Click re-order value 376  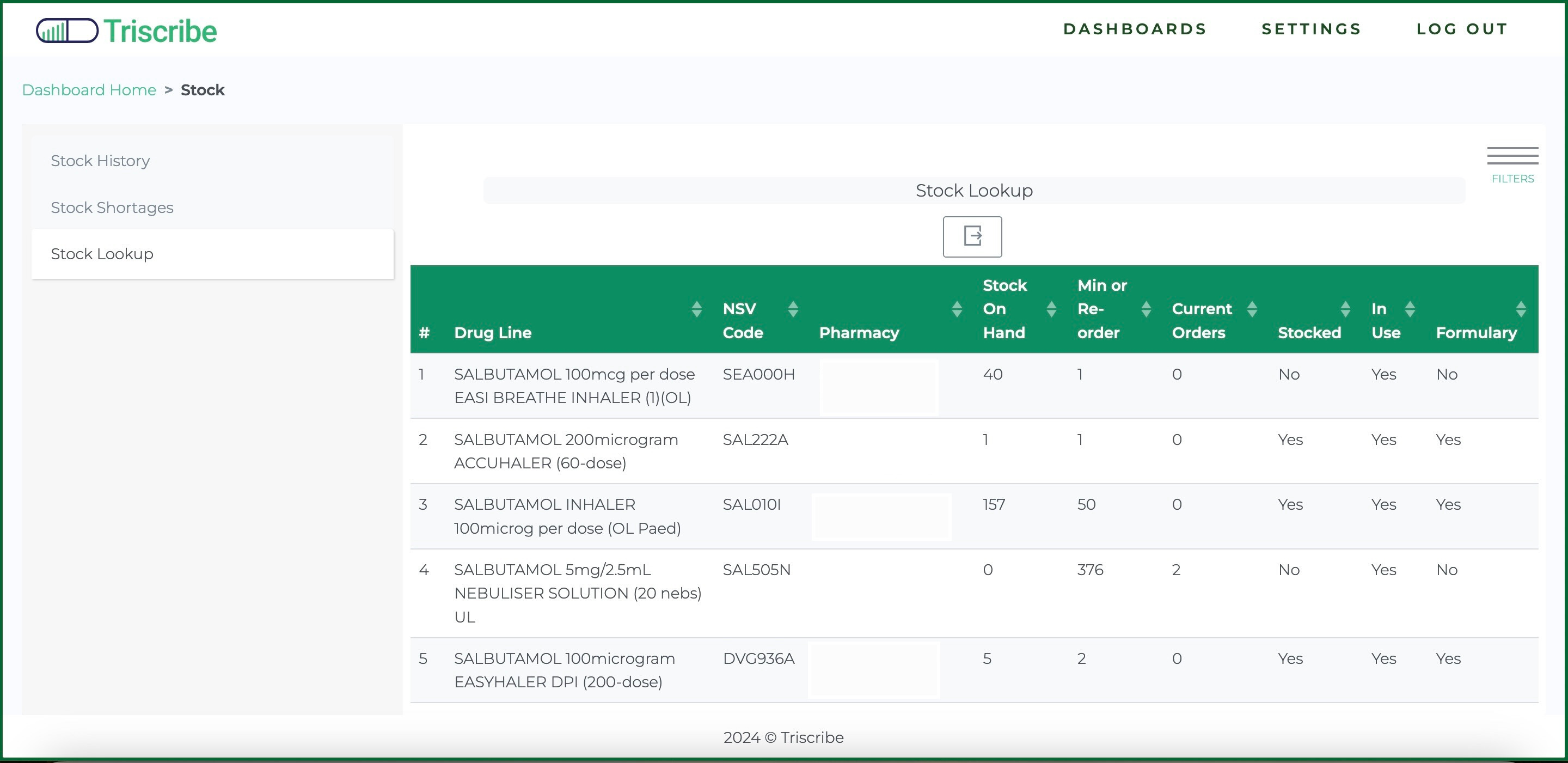(x=1090, y=570)
